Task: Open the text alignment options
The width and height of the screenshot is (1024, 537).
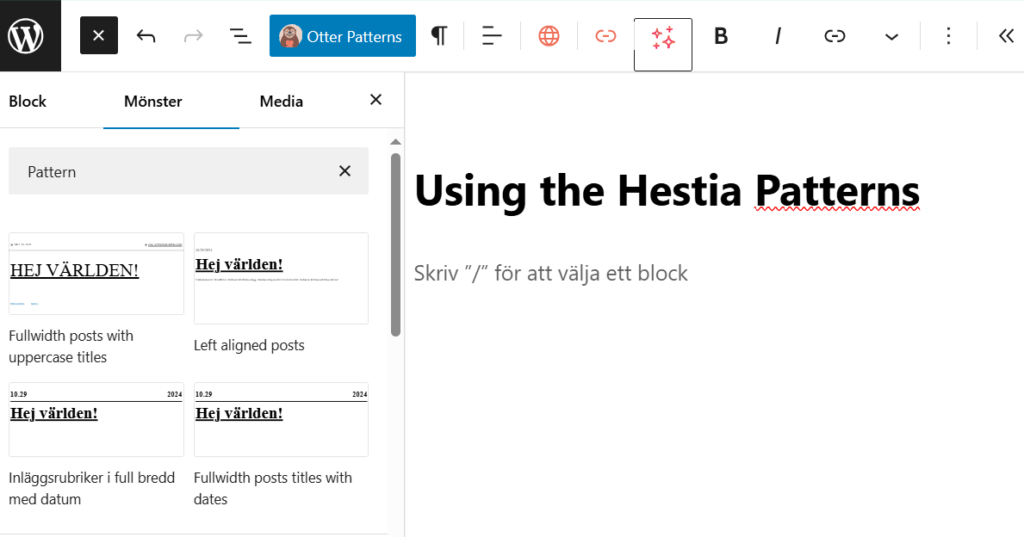Action: (491, 36)
